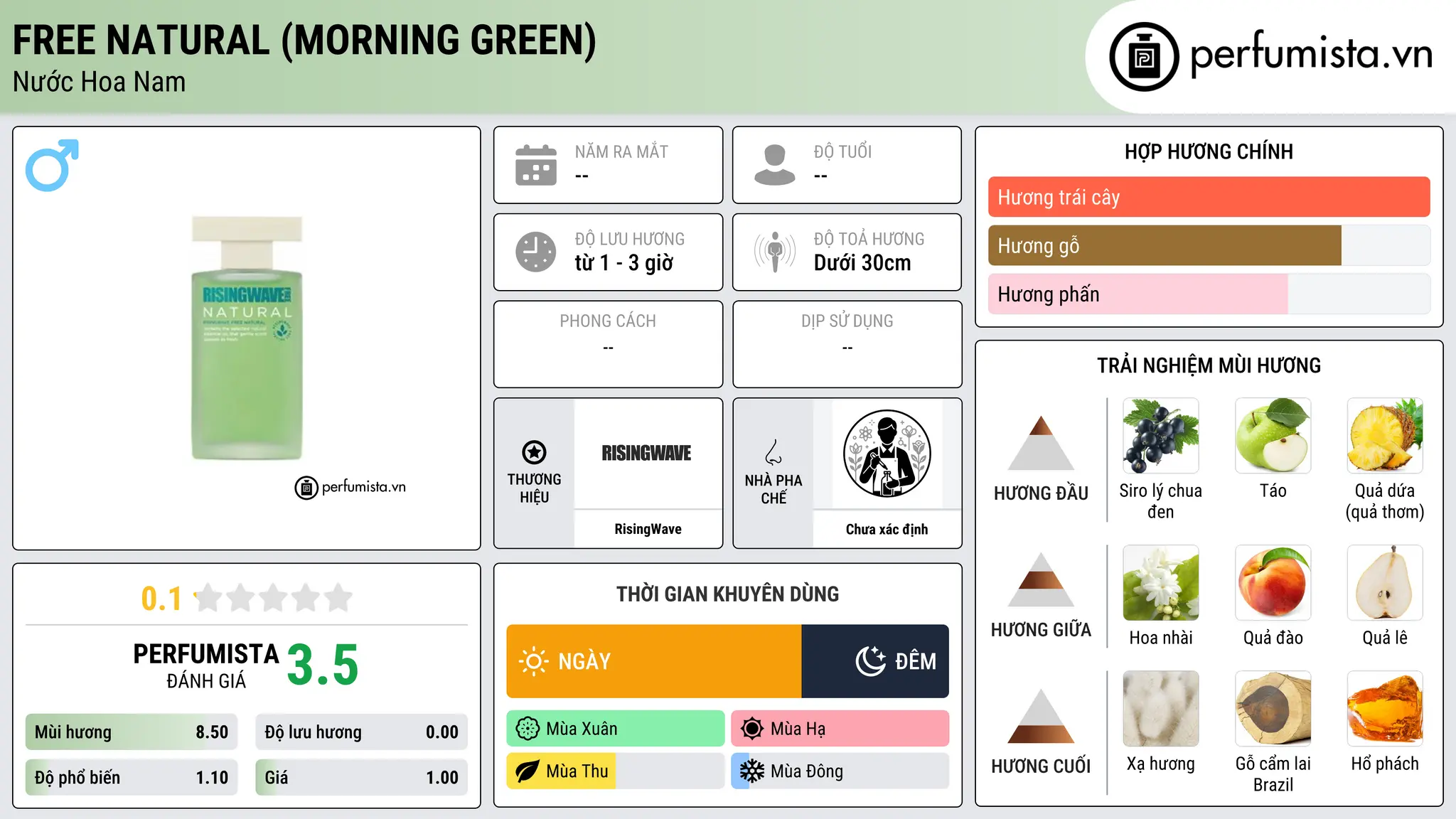Click the amber note image
Image resolution: width=1456 pixels, height=819 pixels.
[1385, 709]
